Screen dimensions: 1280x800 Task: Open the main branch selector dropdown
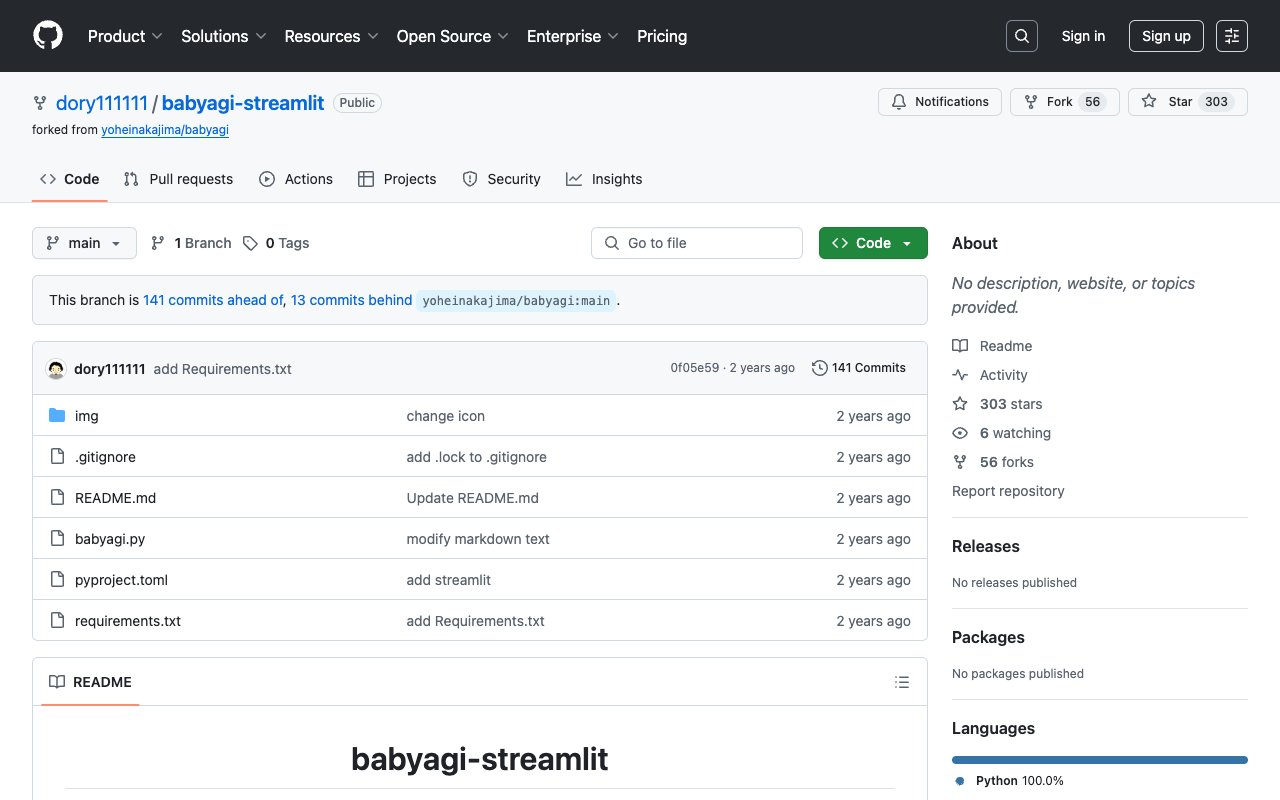pyautogui.click(x=84, y=243)
